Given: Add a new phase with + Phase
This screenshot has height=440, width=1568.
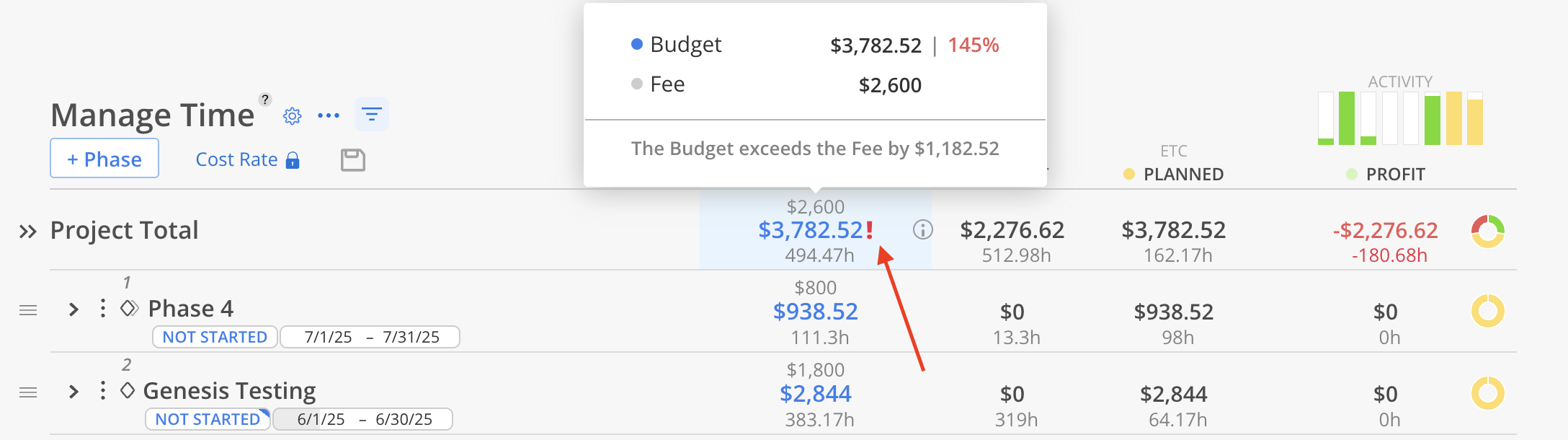Looking at the screenshot, I should tap(104, 159).
